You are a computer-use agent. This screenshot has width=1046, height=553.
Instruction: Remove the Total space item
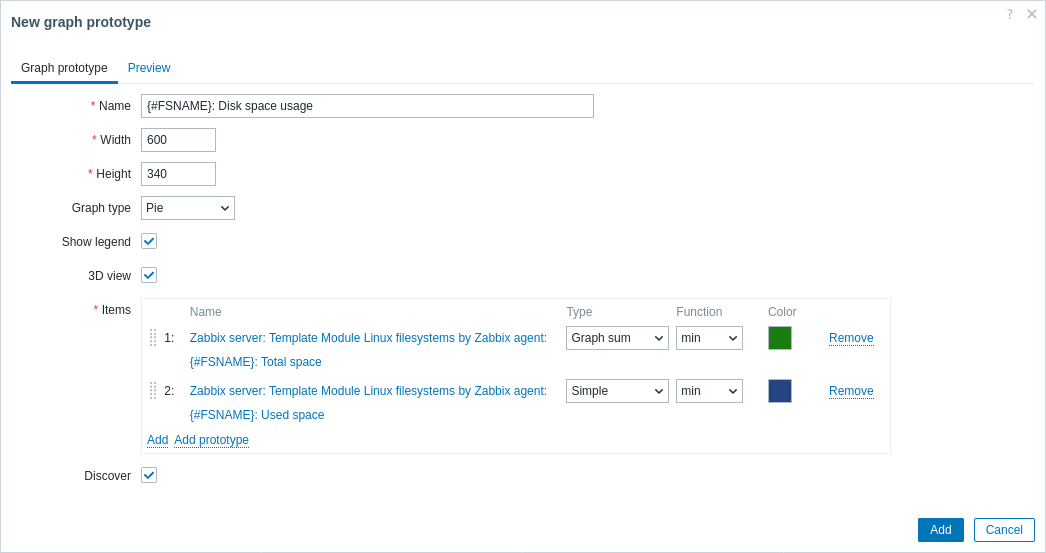pyautogui.click(x=851, y=338)
